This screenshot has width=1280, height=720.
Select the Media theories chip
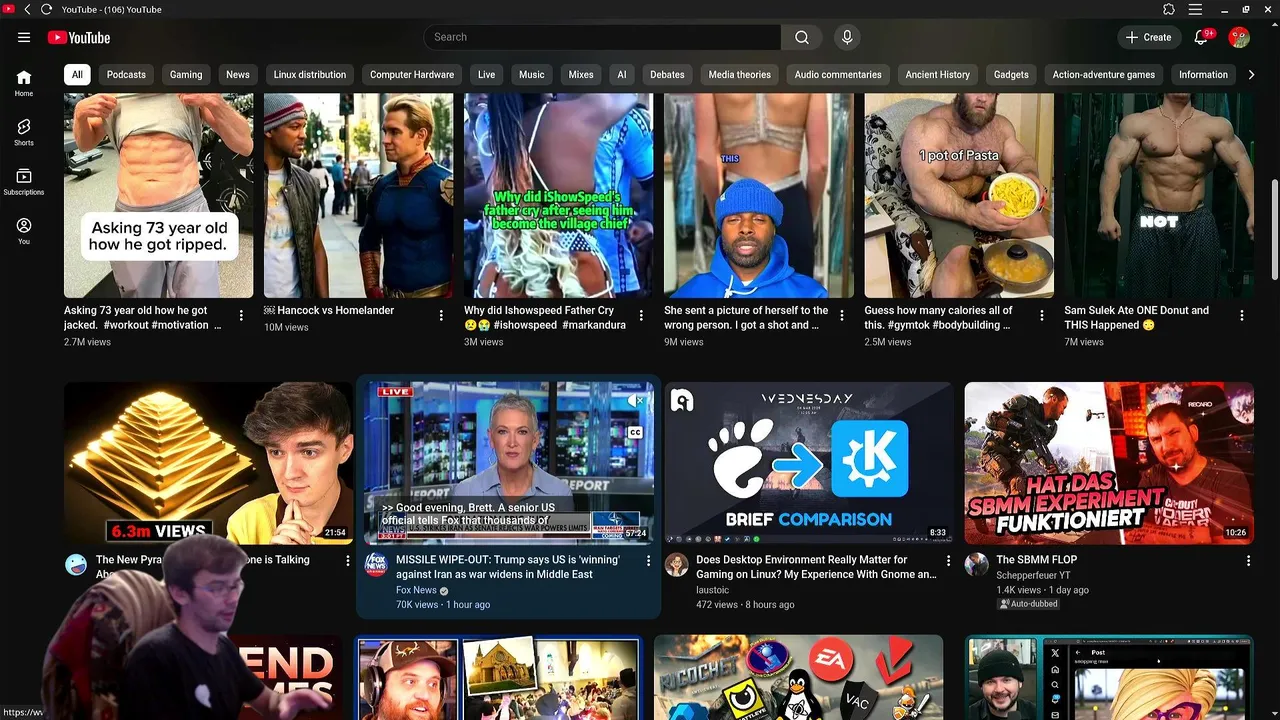click(x=740, y=74)
